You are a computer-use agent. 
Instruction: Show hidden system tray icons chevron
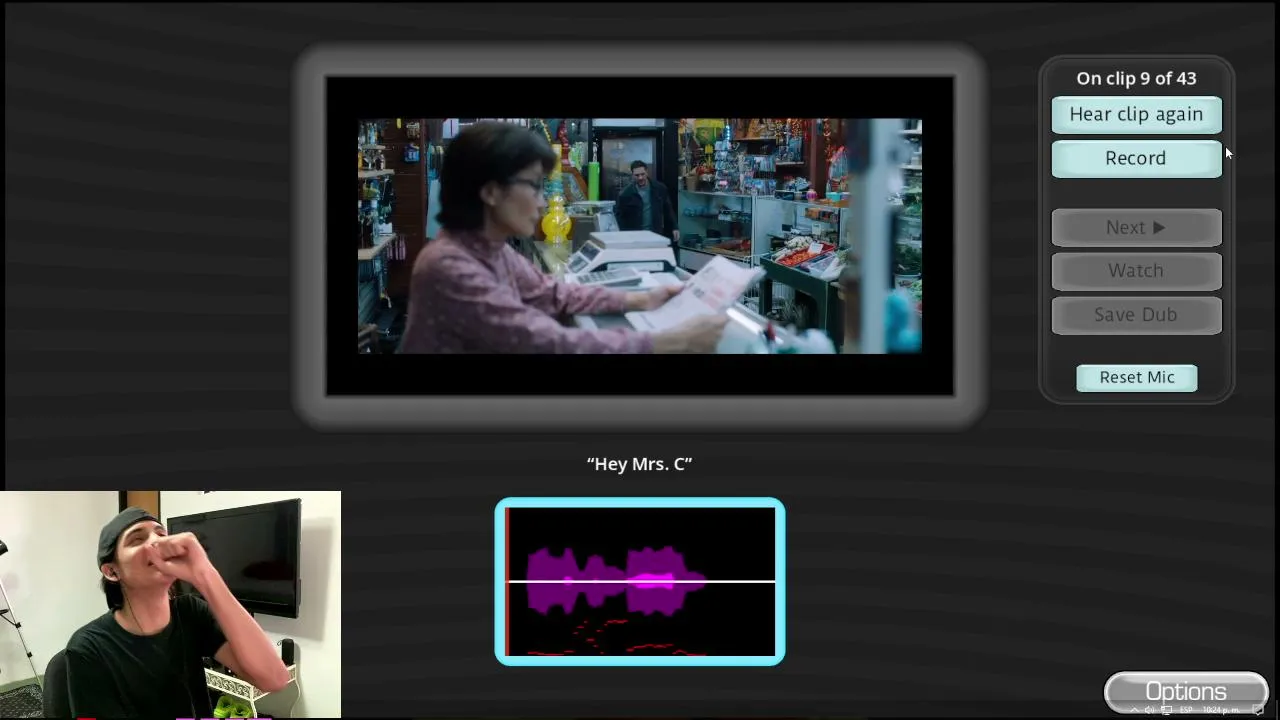point(1134,710)
